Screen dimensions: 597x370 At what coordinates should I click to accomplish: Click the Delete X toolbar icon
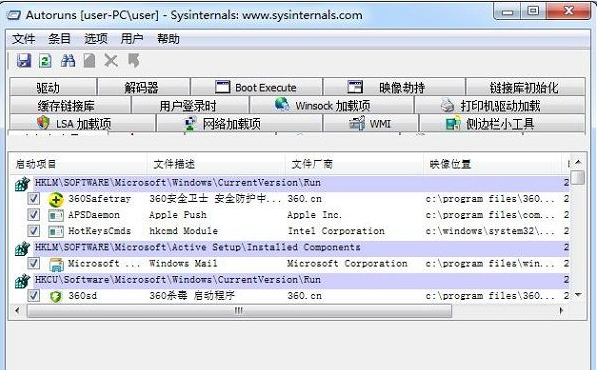click(111, 61)
